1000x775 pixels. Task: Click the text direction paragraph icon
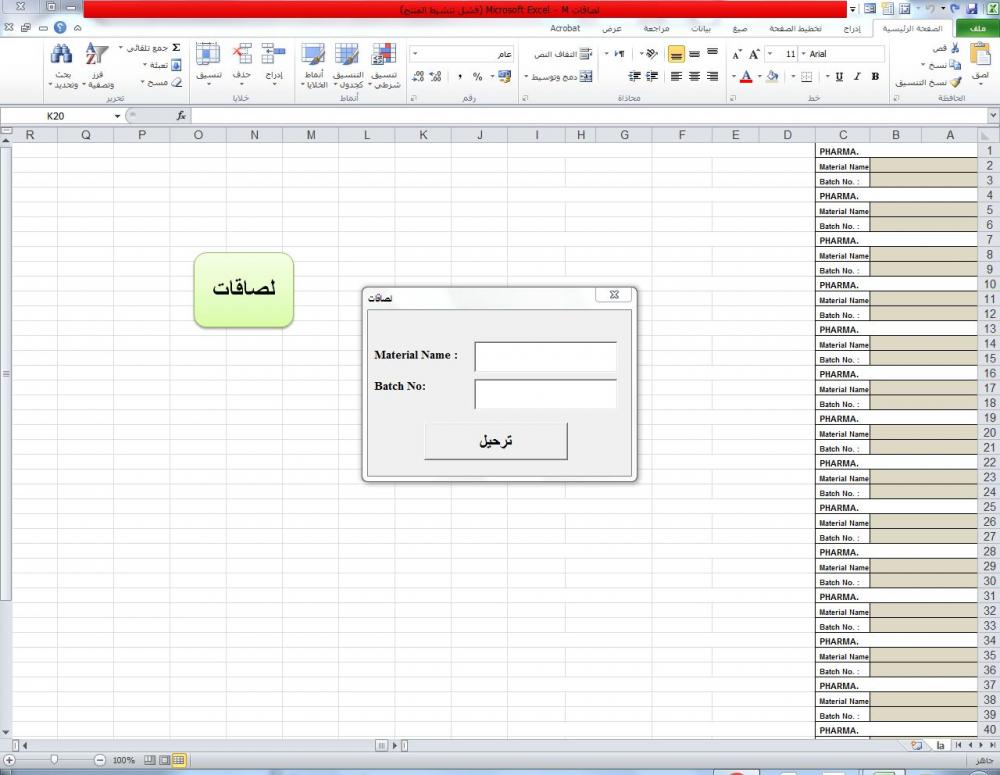(619, 54)
